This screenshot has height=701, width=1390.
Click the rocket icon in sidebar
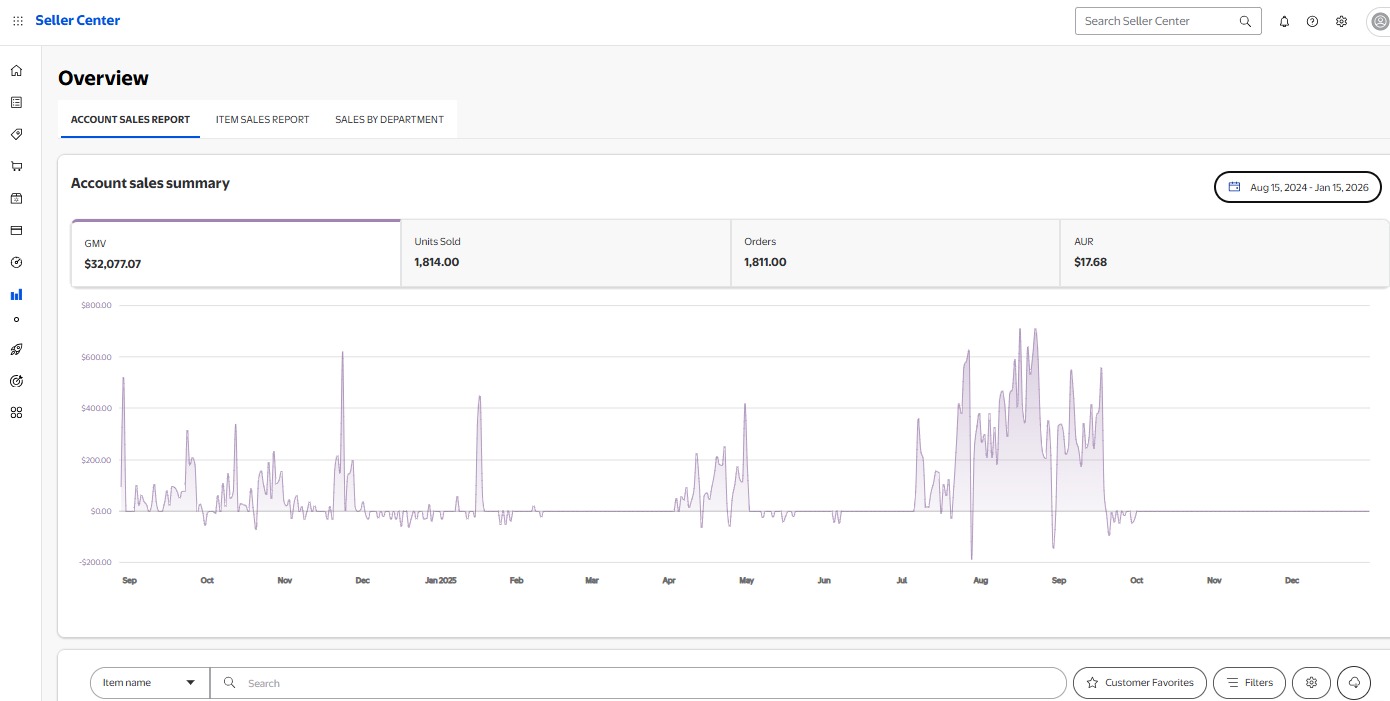tap(16, 349)
